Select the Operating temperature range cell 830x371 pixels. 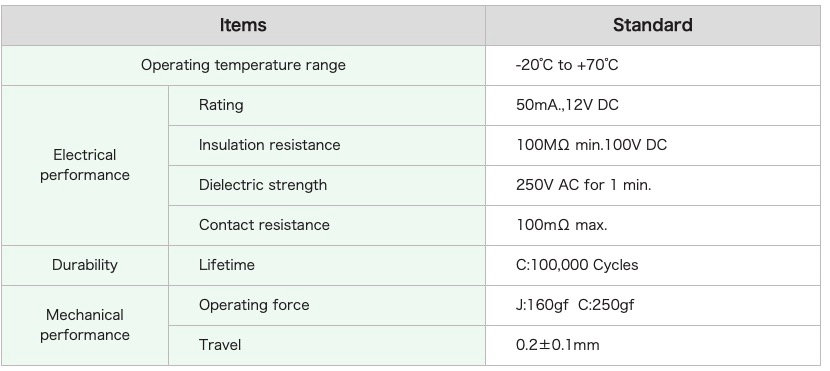pyautogui.click(x=243, y=65)
